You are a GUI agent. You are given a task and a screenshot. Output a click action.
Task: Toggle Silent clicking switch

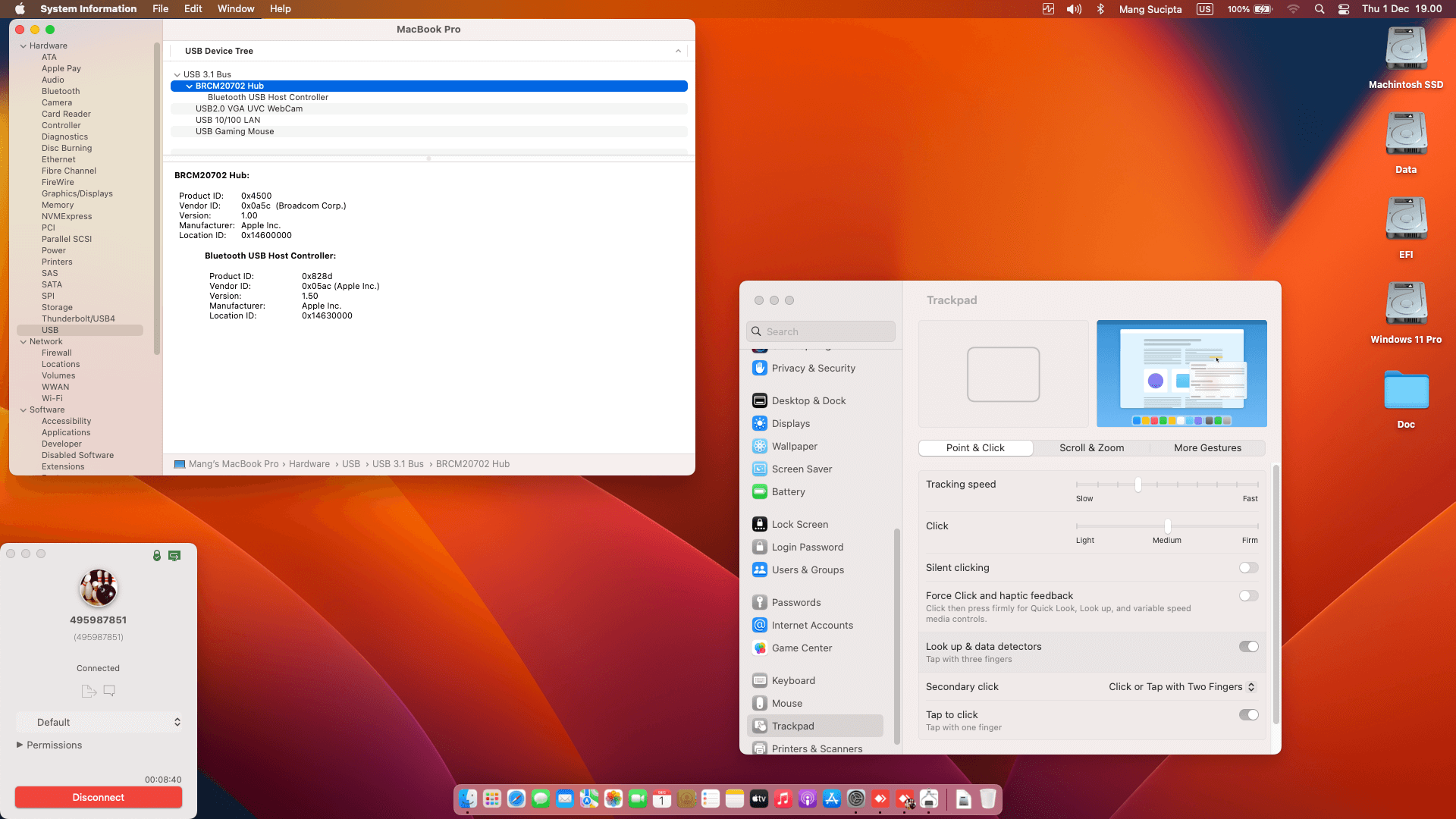(1249, 568)
